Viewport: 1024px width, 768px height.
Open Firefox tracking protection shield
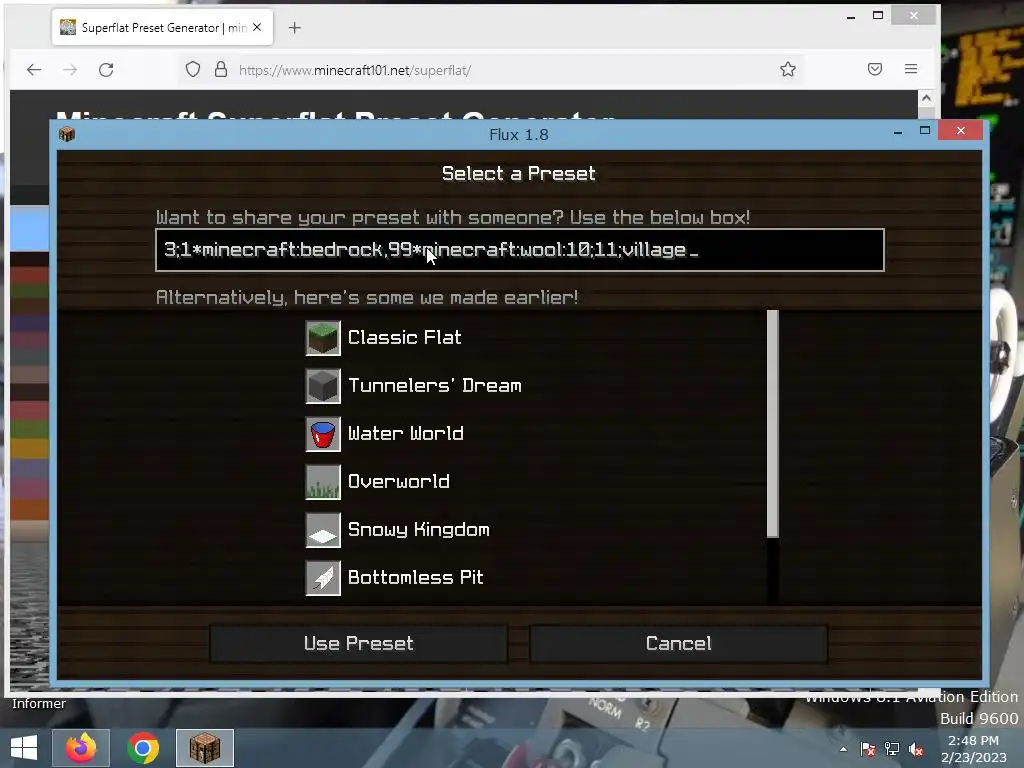tap(193, 69)
